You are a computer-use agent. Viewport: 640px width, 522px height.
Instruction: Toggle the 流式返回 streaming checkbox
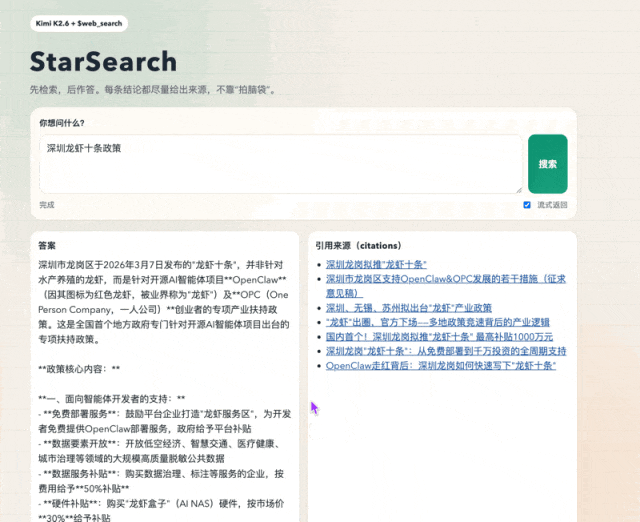[x=527, y=205]
